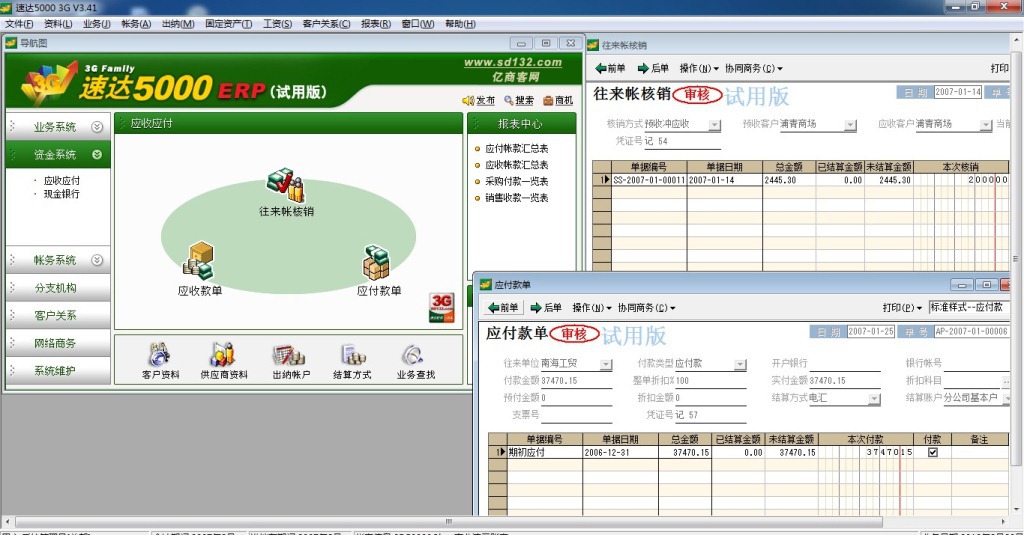Viewport: 1024px width, 535px height.
Task: Open the 帮助(H) menu
Action: [460, 24]
